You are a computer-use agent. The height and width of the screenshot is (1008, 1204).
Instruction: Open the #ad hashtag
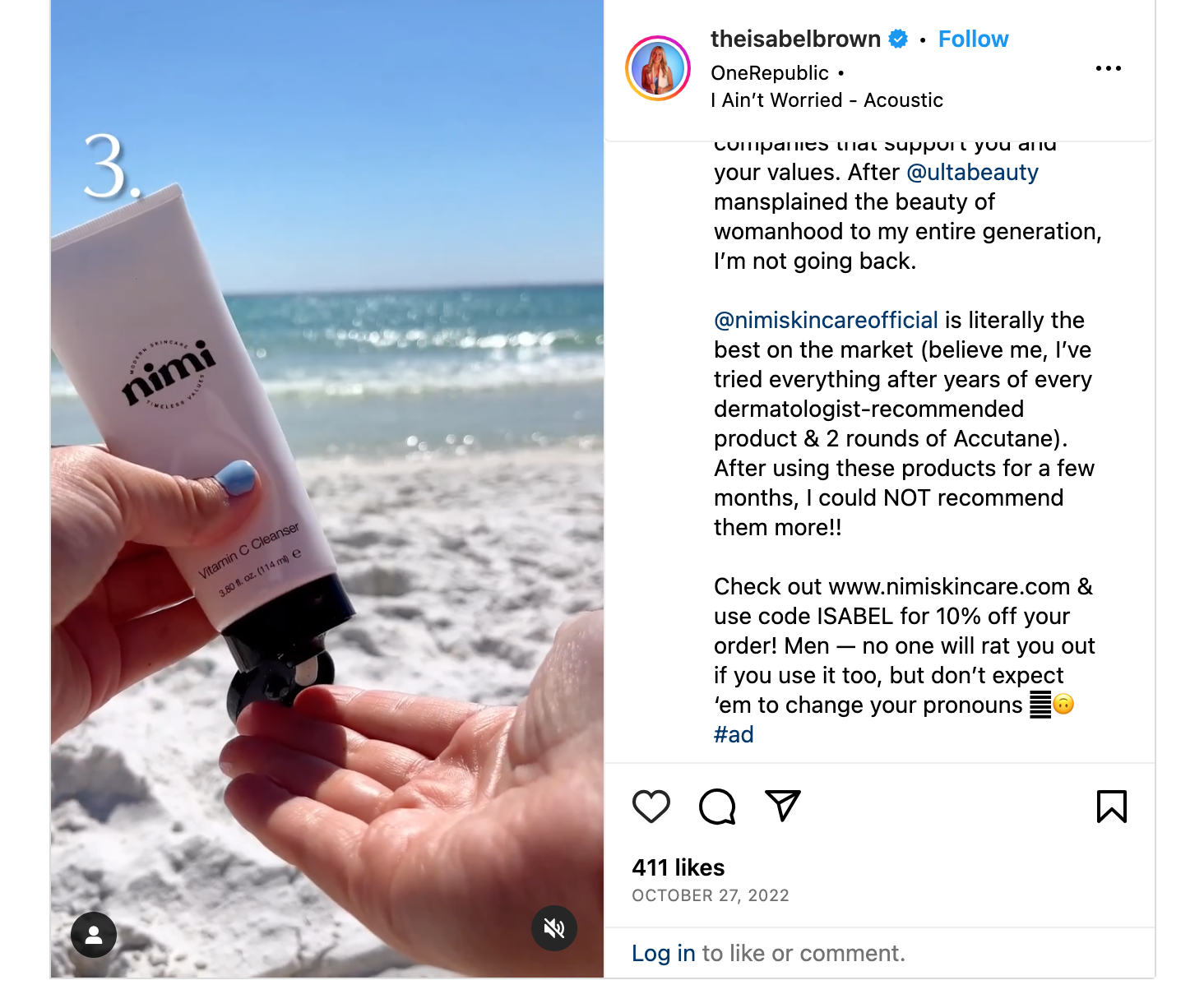(x=734, y=734)
